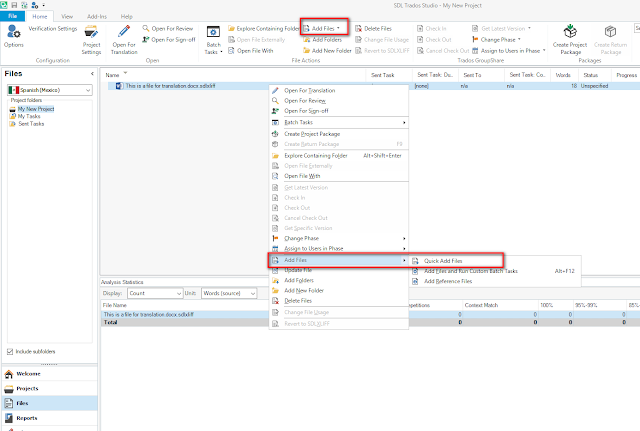Image resolution: width=640 pixels, height=431 pixels.
Task: Open Project Settings from the ribbon
Action: coord(91,40)
